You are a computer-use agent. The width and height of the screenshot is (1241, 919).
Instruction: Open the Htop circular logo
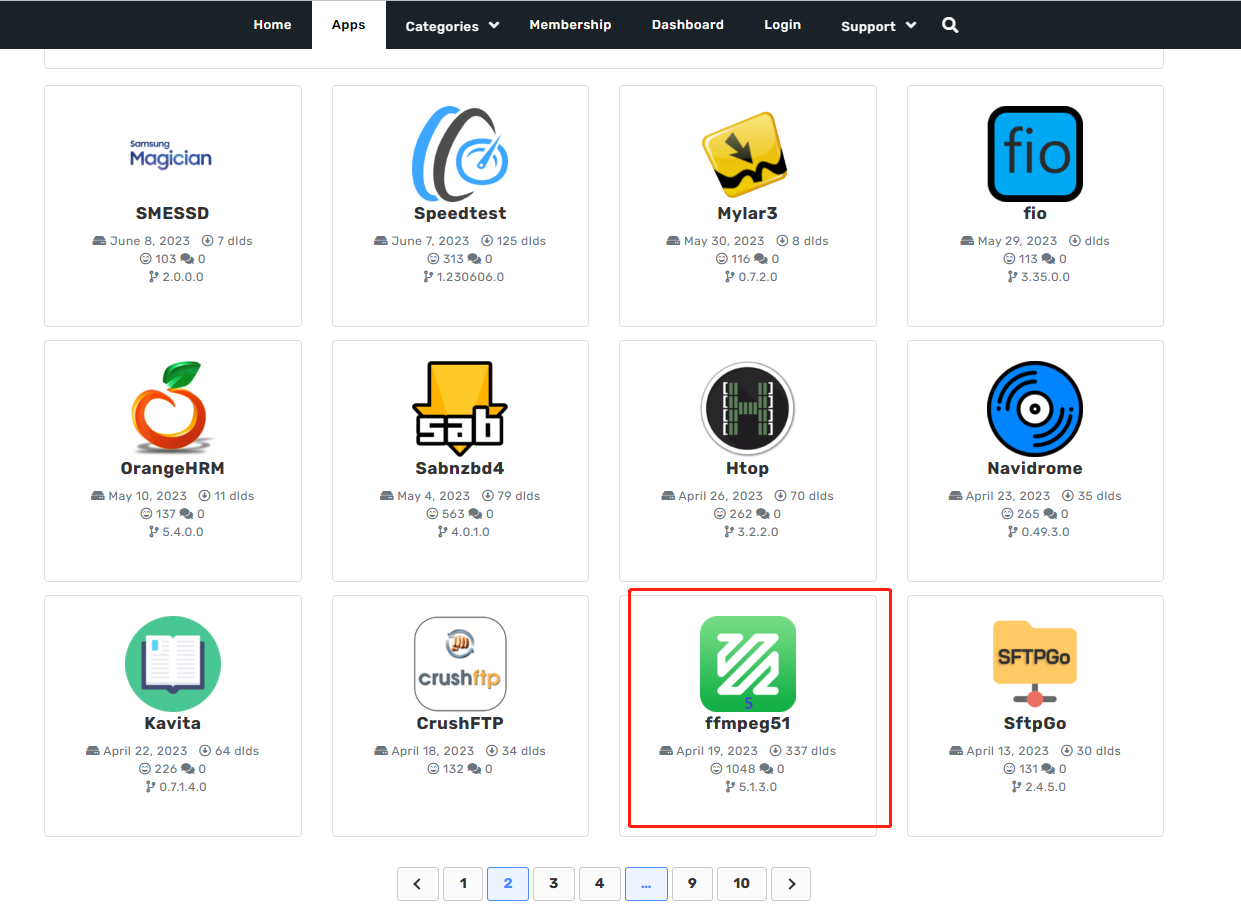pos(747,409)
